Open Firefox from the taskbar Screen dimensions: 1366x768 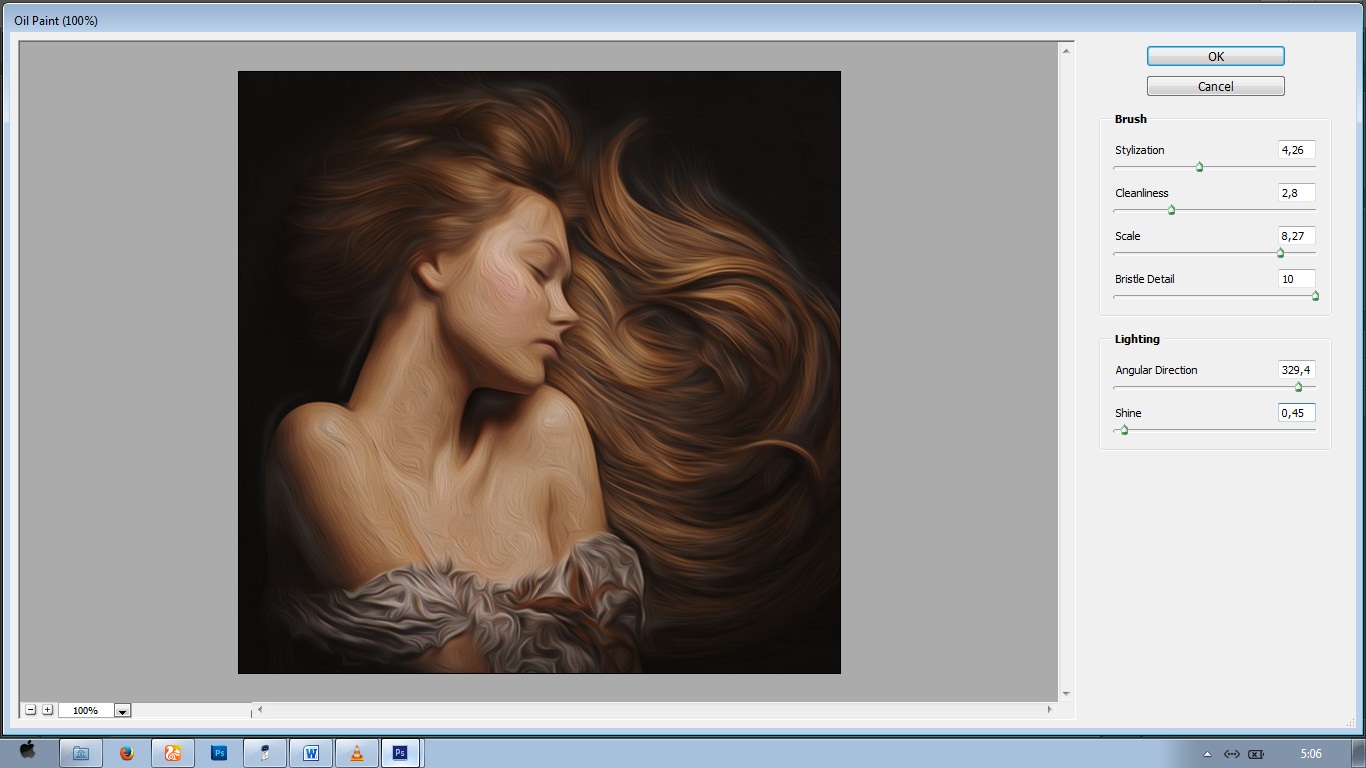(126, 753)
